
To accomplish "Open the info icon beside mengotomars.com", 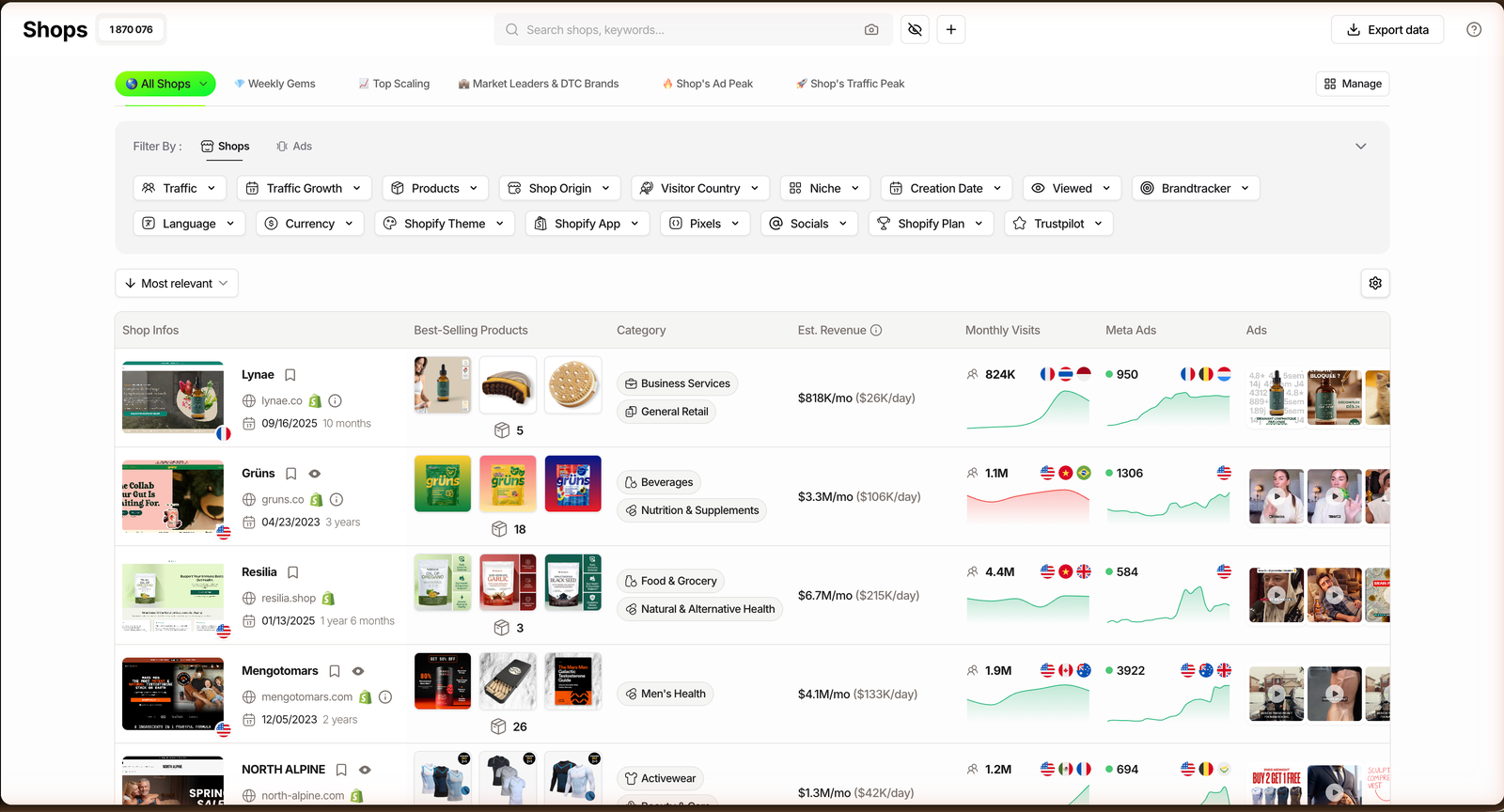I will [x=385, y=697].
